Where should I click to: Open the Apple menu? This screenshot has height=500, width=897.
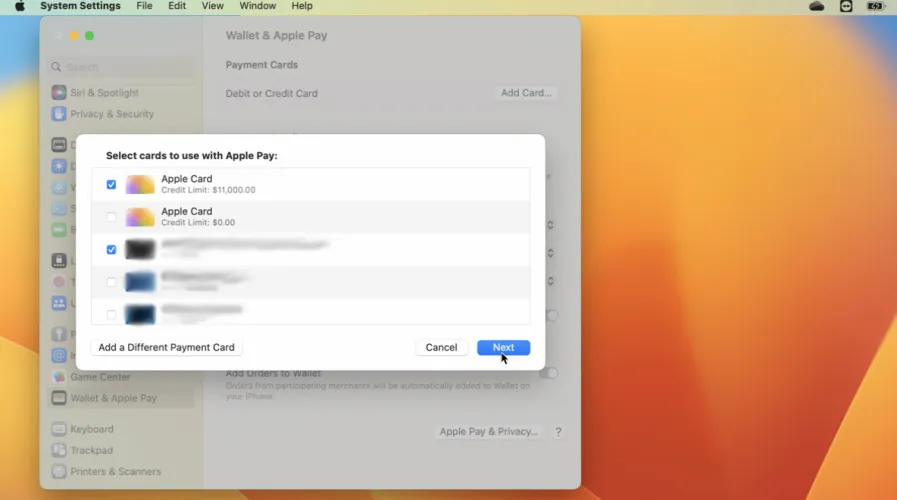(x=19, y=6)
